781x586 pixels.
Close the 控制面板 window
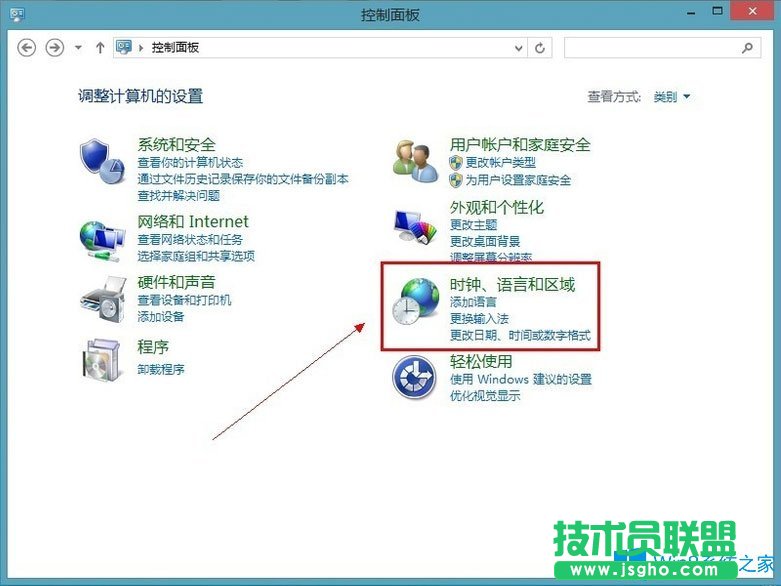click(753, 11)
